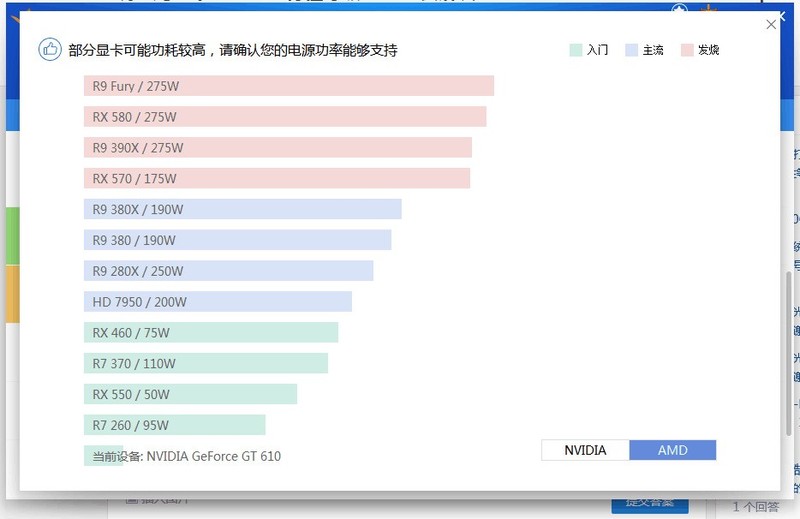Click the R7 370 / 110W bar
Image resolution: width=800 pixels, height=519 pixels.
(x=205, y=364)
